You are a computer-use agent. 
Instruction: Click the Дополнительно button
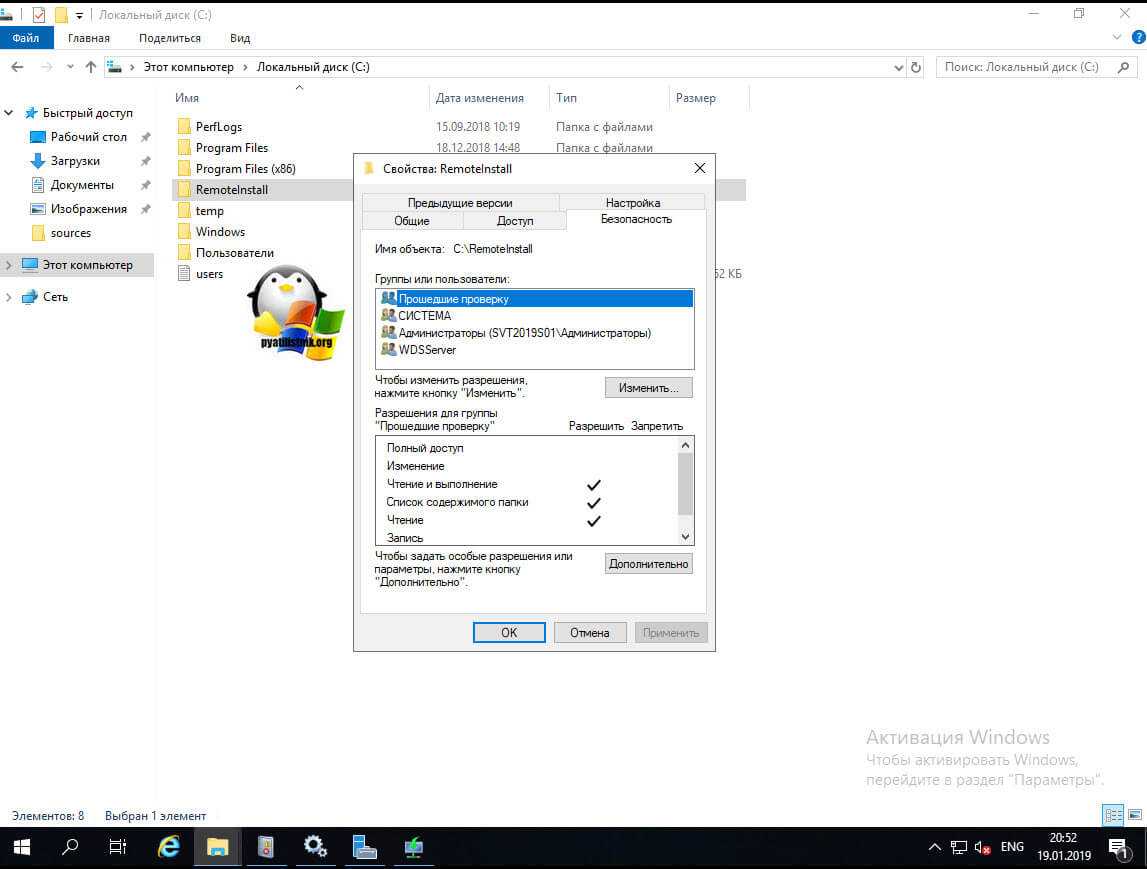(x=648, y=564)
